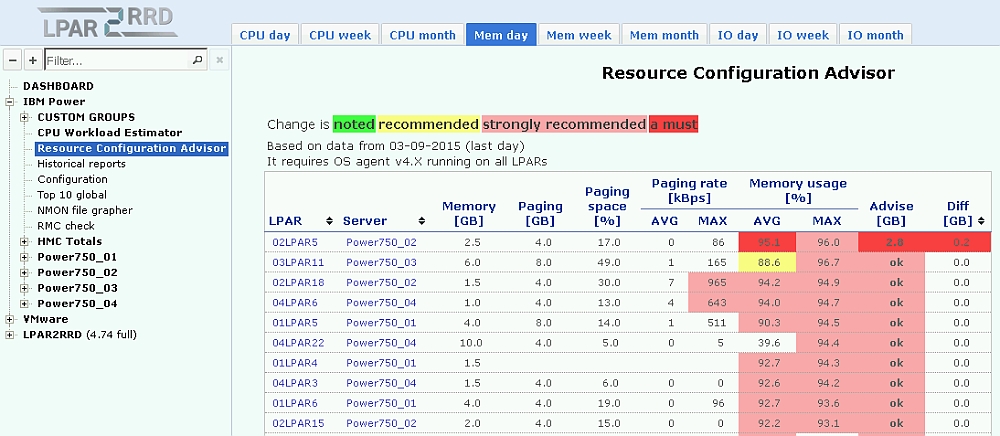Click the red 'a must' legend swatch
Screen dimensions: 1000x436
[x=673, y=124]
